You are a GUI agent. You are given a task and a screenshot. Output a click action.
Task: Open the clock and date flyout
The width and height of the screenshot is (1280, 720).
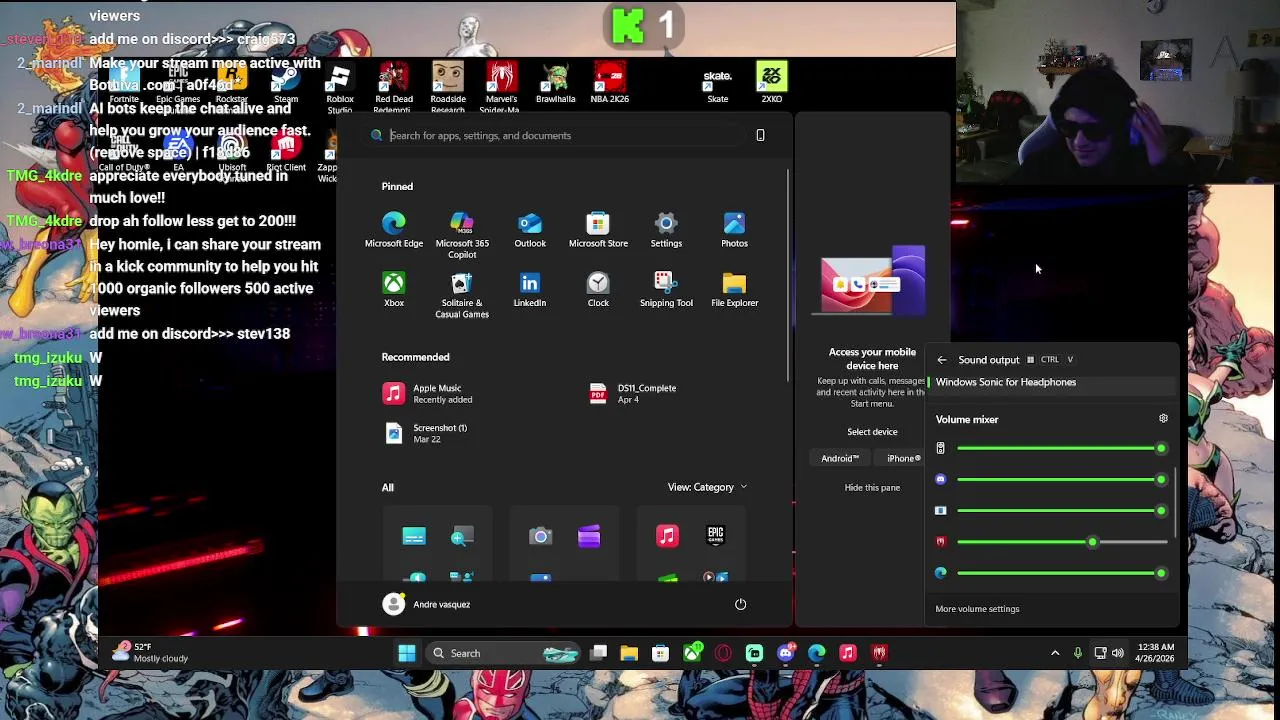click(x=1154, y=653)
